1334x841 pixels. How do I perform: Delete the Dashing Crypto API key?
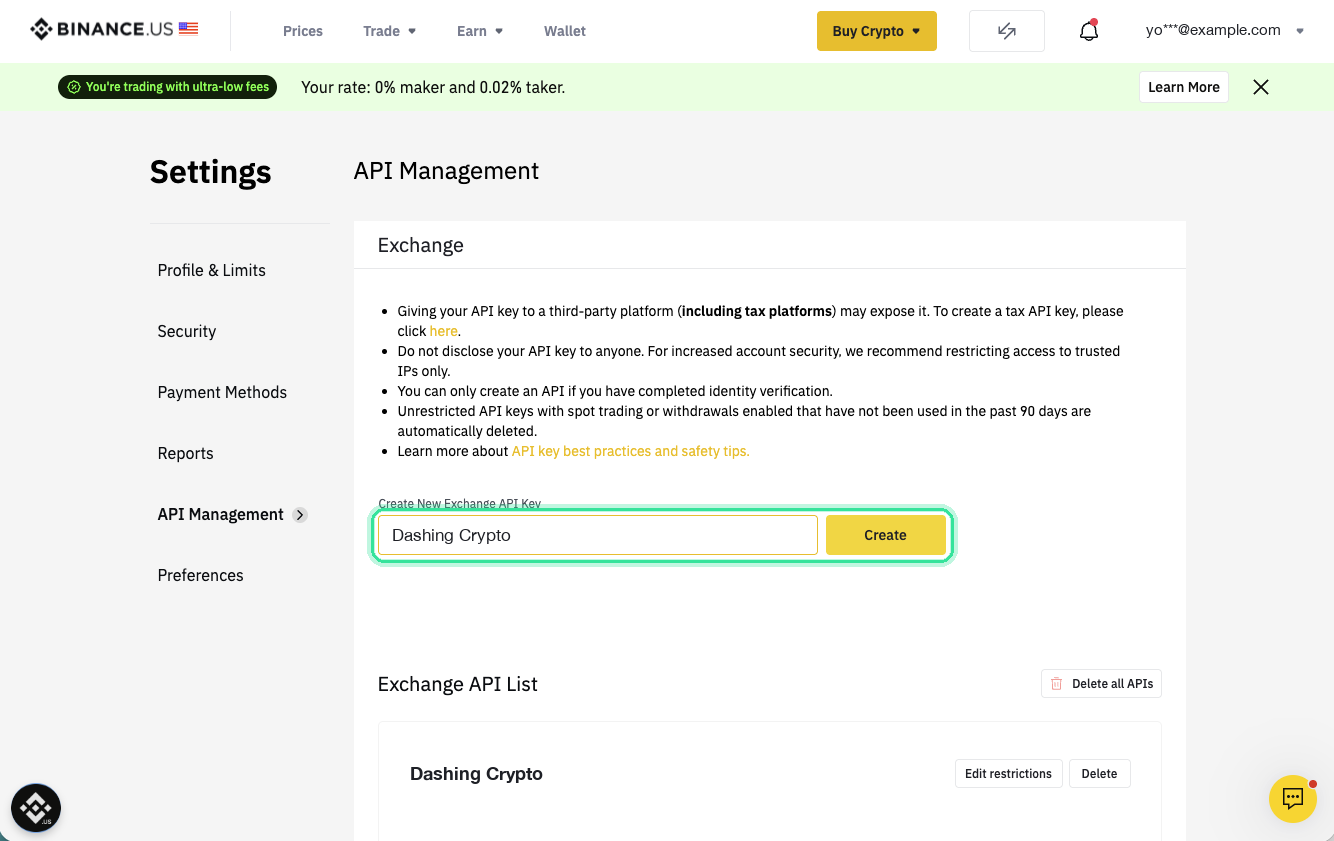[1100, 773]
